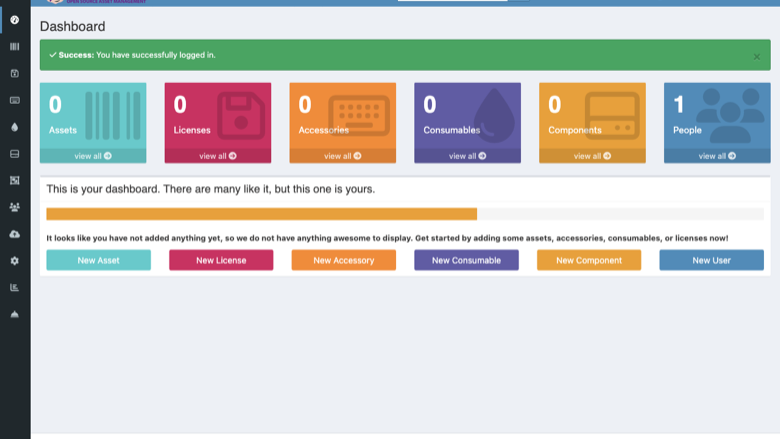Click the floppy-disk graphic on the Licenses card
Viewport: 780px width, 439px height.
point(241,115)
